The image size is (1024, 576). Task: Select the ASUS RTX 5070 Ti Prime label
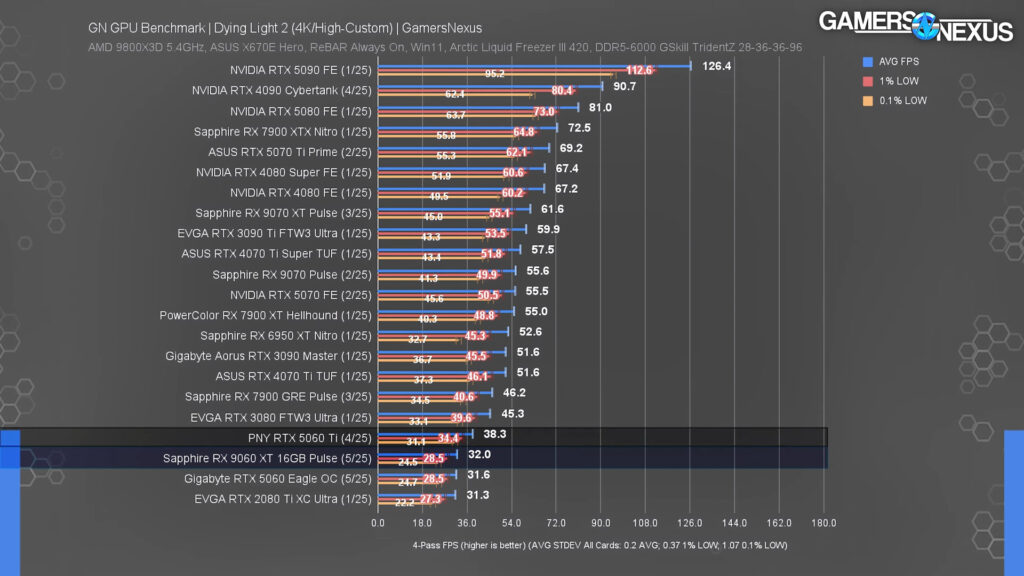click(290, 152)
